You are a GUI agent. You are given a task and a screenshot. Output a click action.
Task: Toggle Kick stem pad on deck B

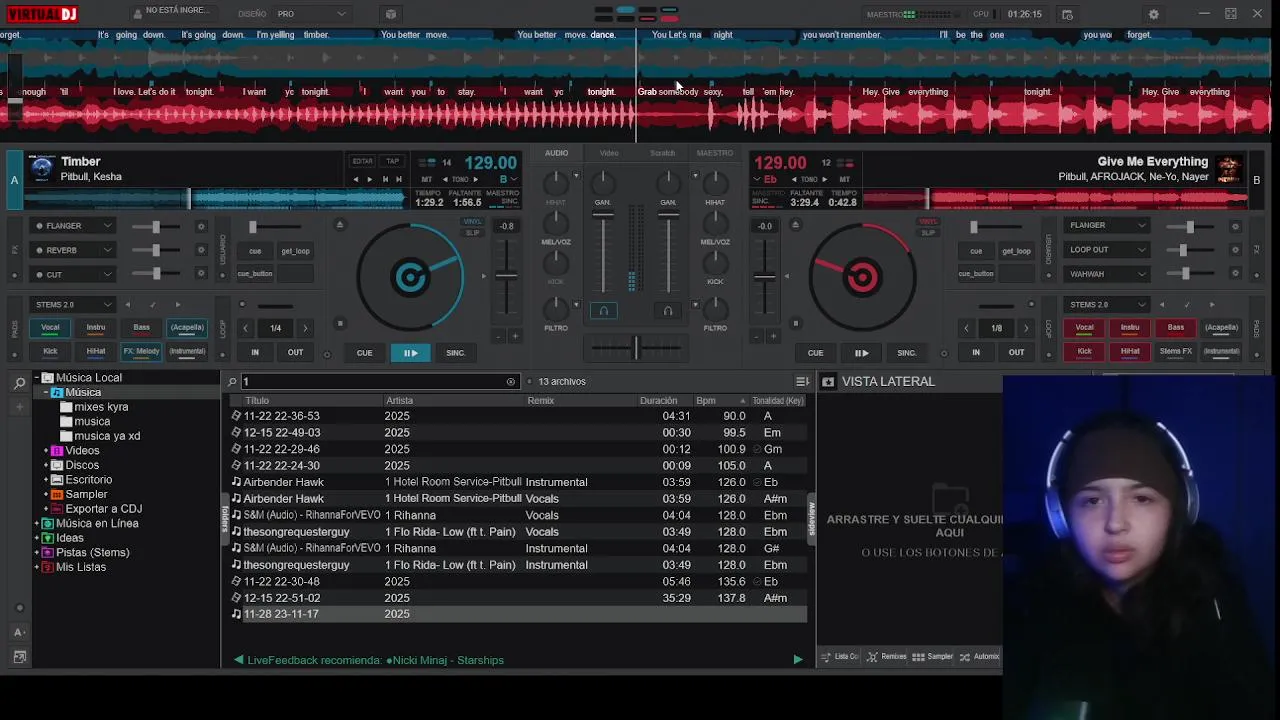1084,351
